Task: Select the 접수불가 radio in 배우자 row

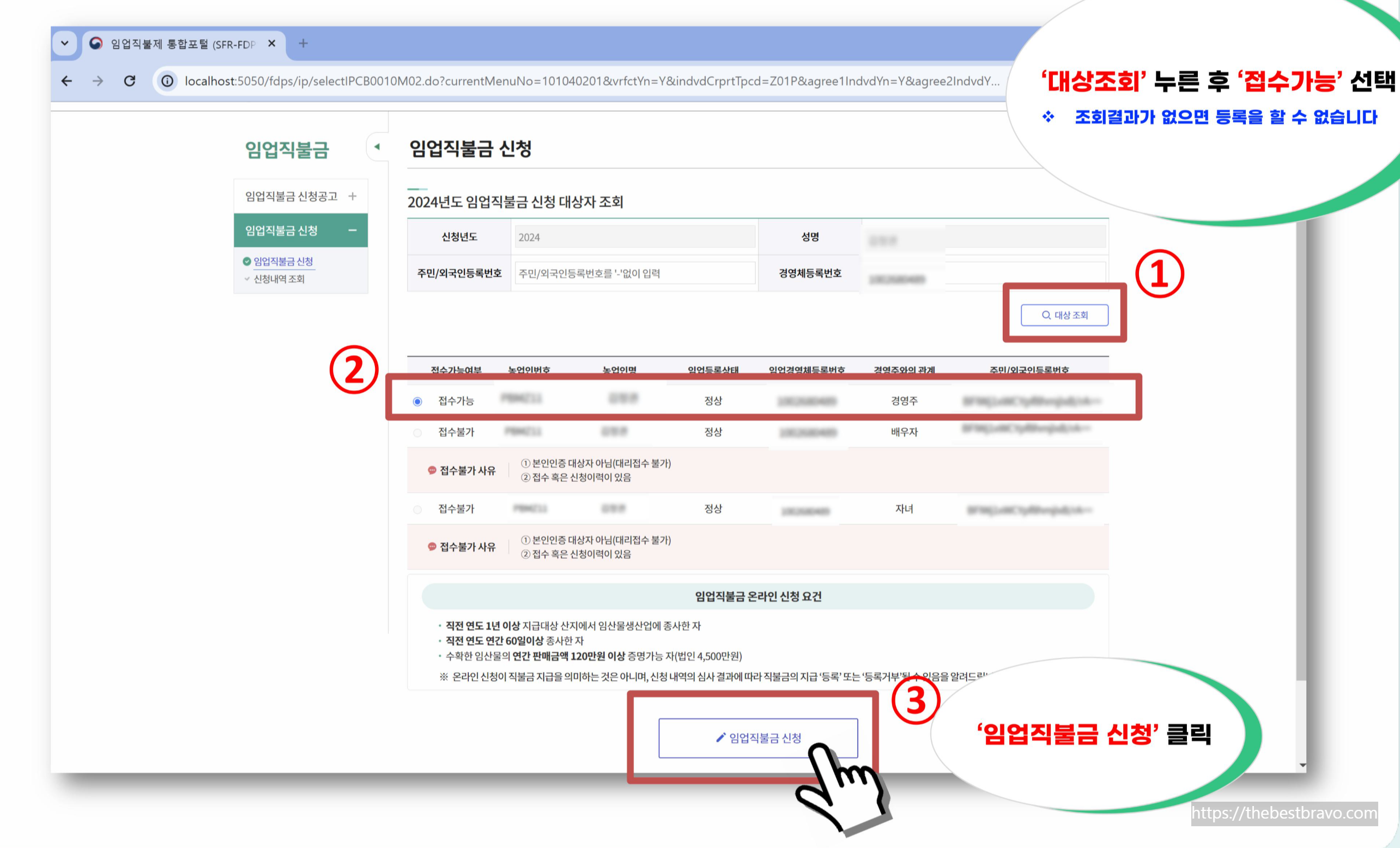Action: click(x=417, y=433)
